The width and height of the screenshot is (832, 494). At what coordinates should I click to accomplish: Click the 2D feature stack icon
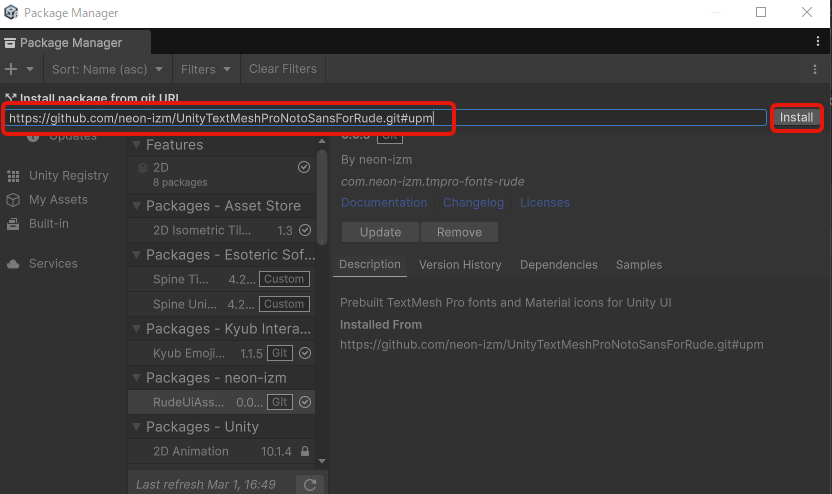(143, 168)
